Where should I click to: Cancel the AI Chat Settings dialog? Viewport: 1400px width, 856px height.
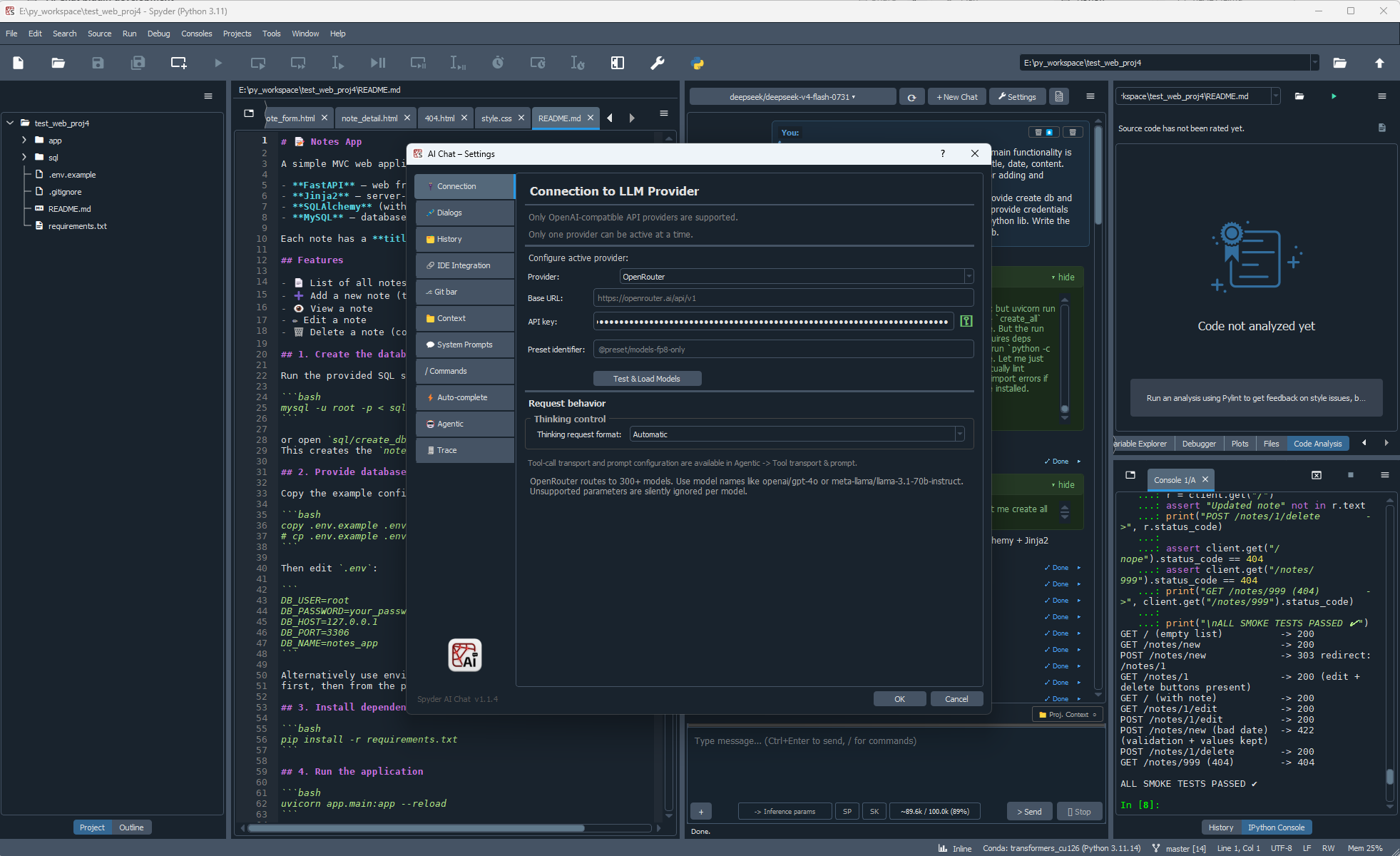pyautogui.click(x=956, y=699)
